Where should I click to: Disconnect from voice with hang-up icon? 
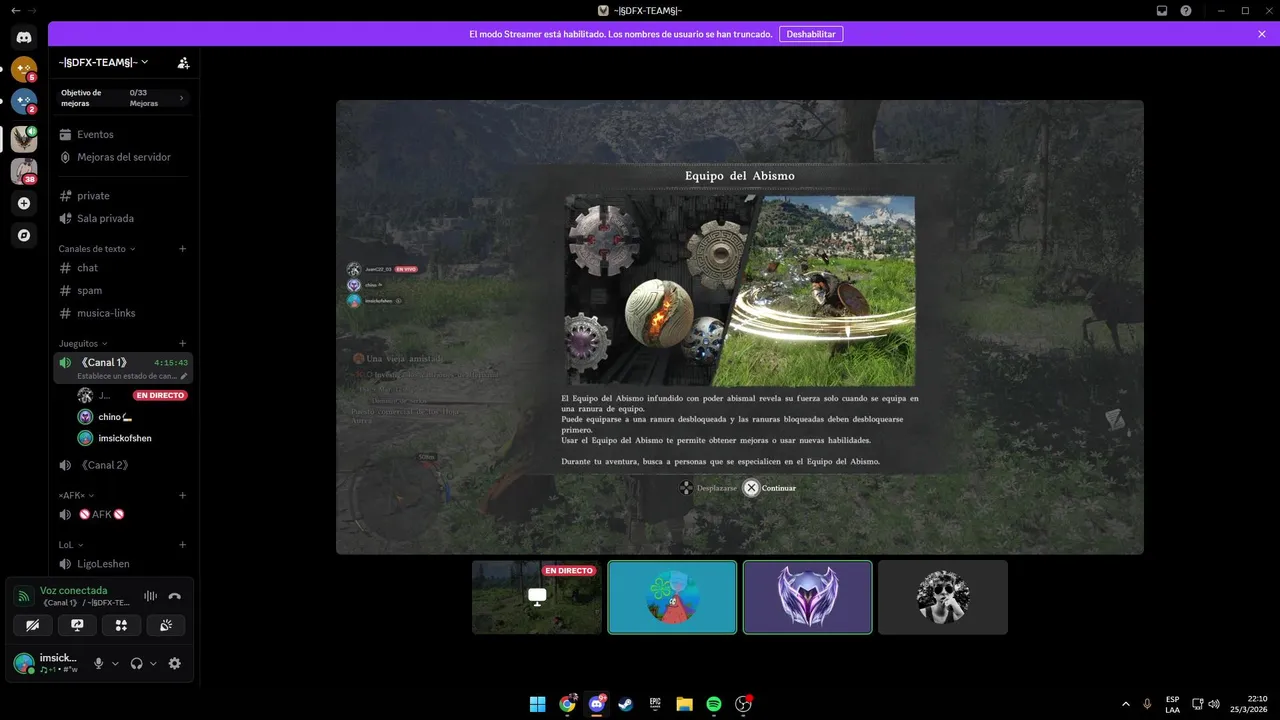pyautogui.click(x=175, y=596)
